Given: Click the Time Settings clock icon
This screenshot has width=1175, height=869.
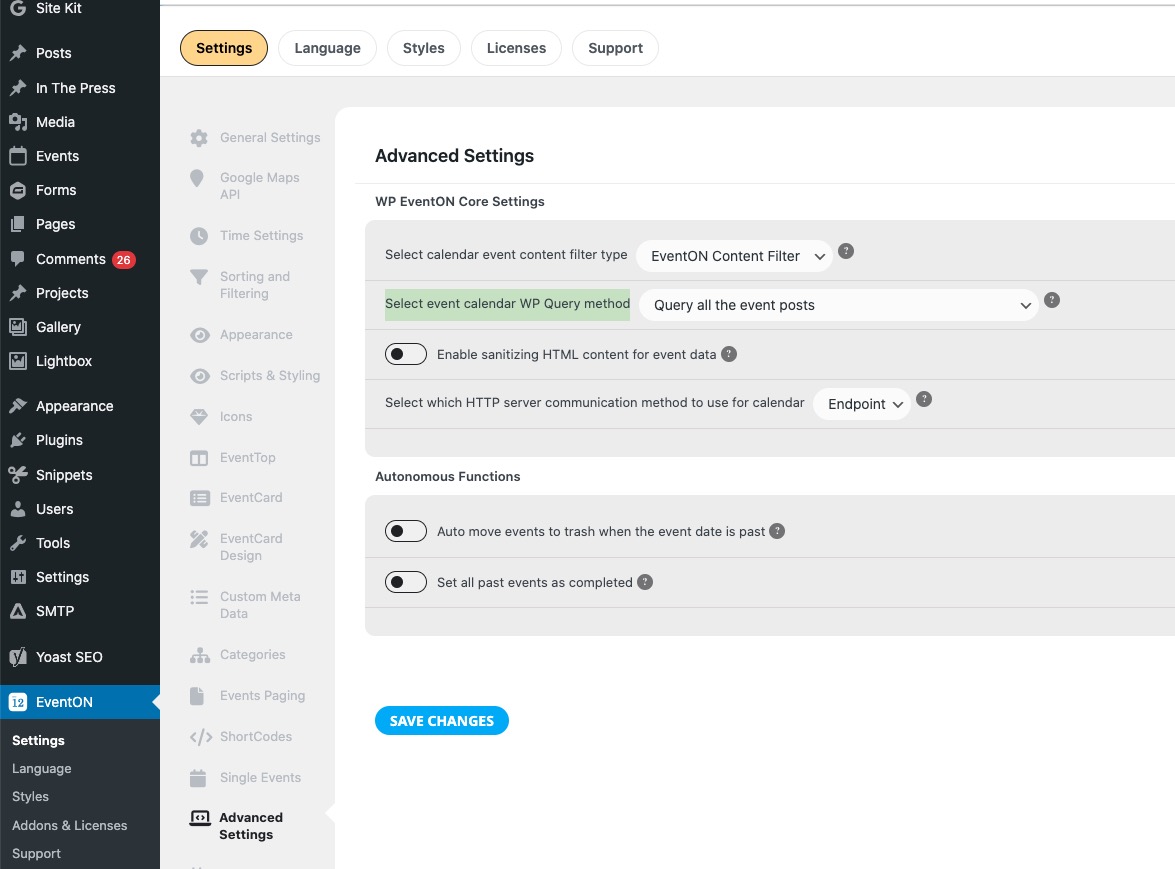Looking at the screenshot, I should pos(199,236).
